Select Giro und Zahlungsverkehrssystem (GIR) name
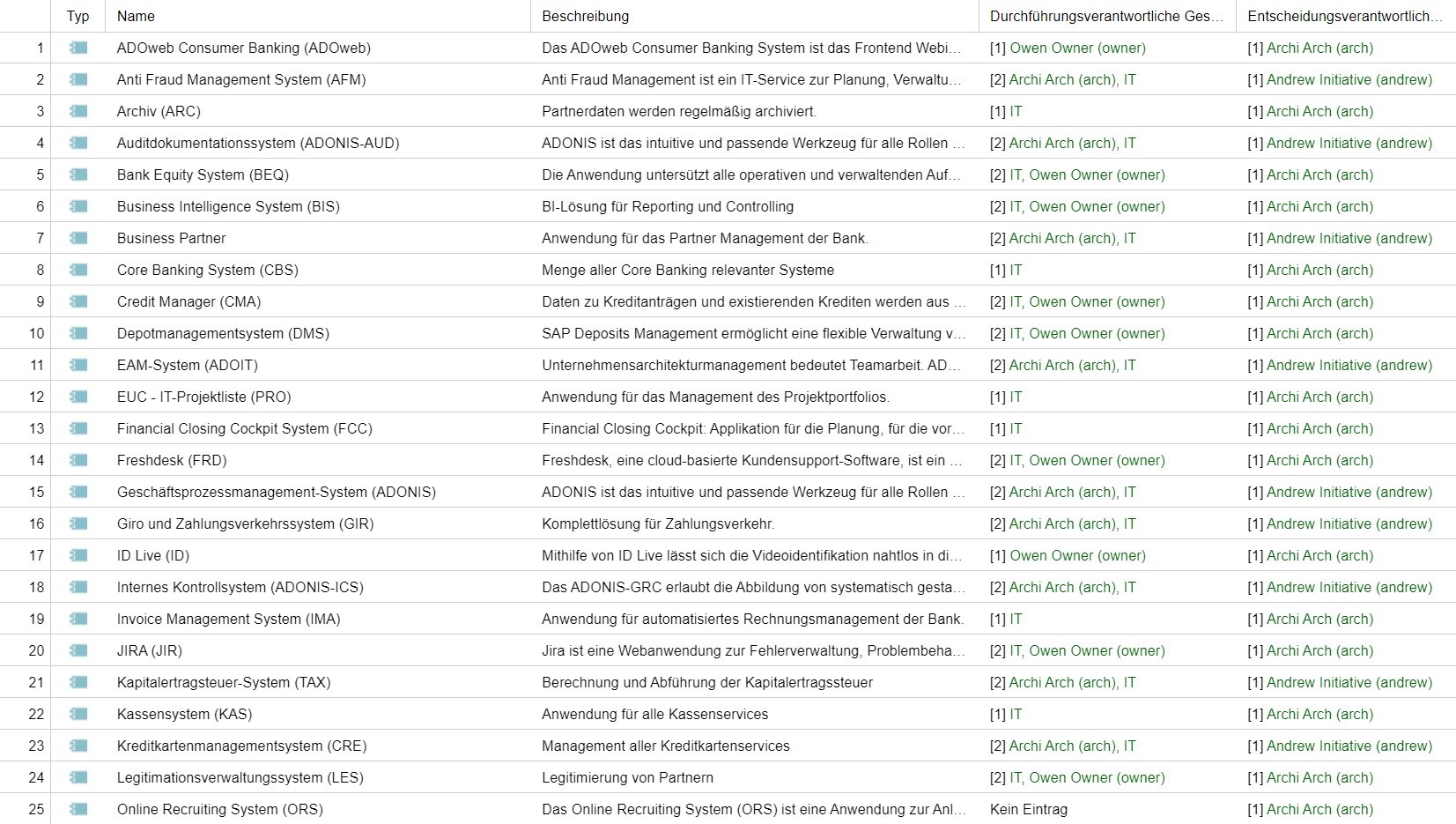The image size is (1456, 824). pos(246,523)
